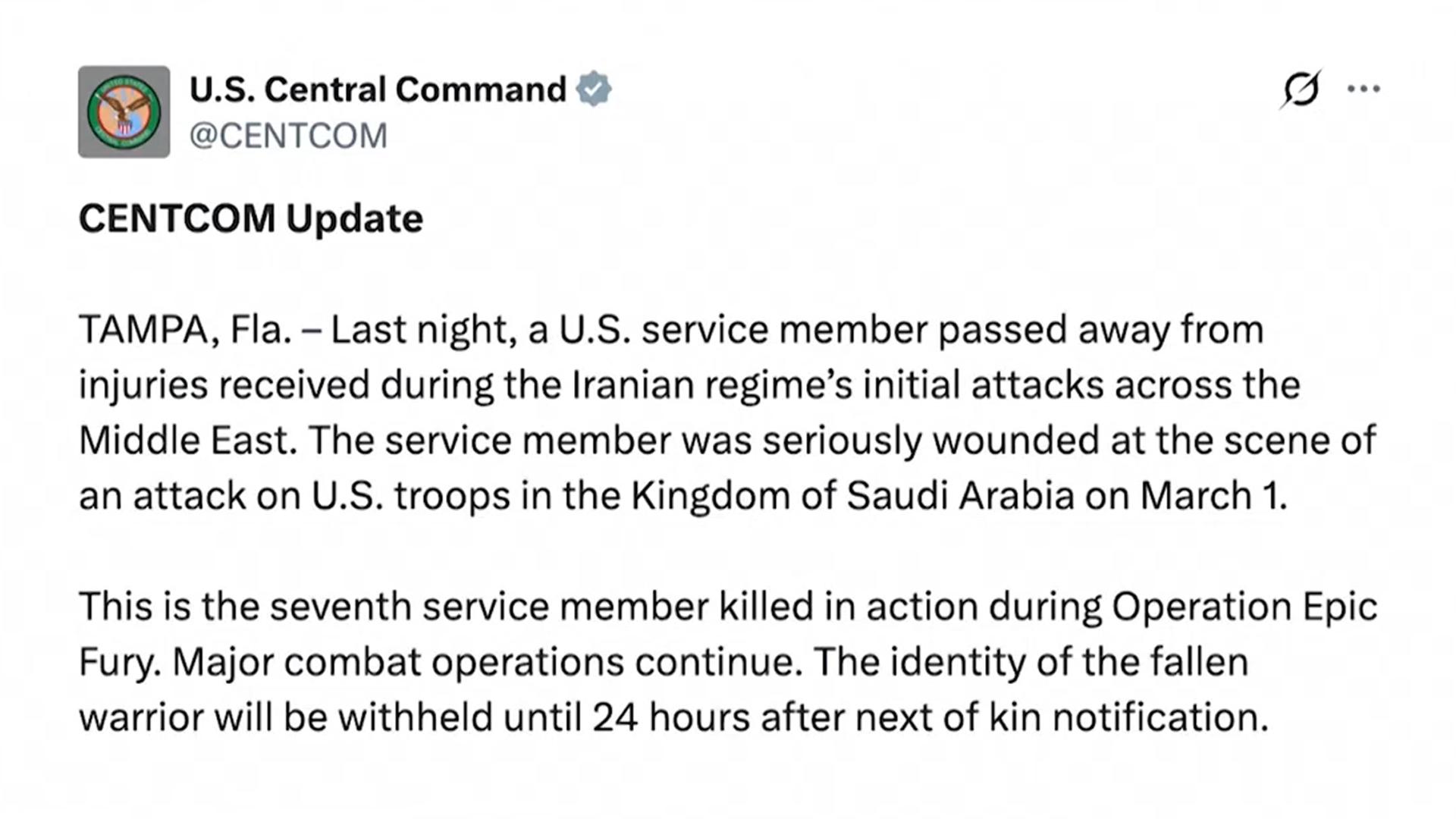Image resolution: width=1456 pixels, height=819 pixels.
Task: Click the date "March 1" in the post
Action: tap(1212, 496)
